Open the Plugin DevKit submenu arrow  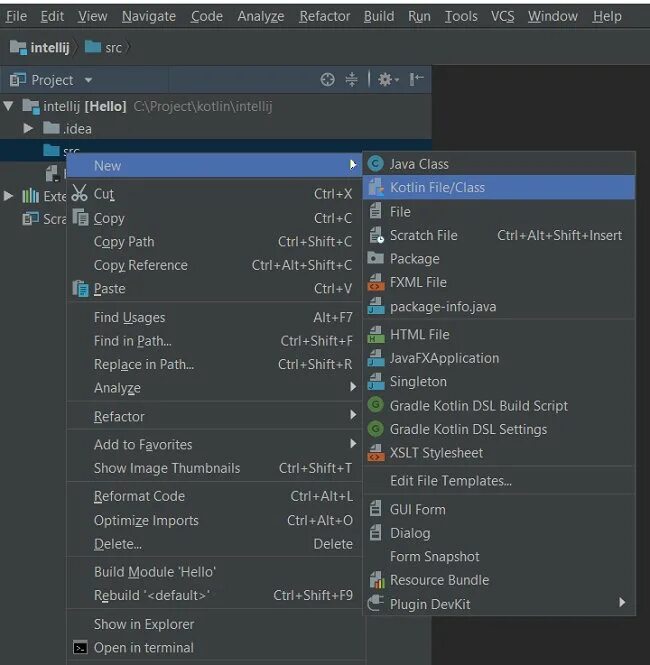tap(622, 602)
